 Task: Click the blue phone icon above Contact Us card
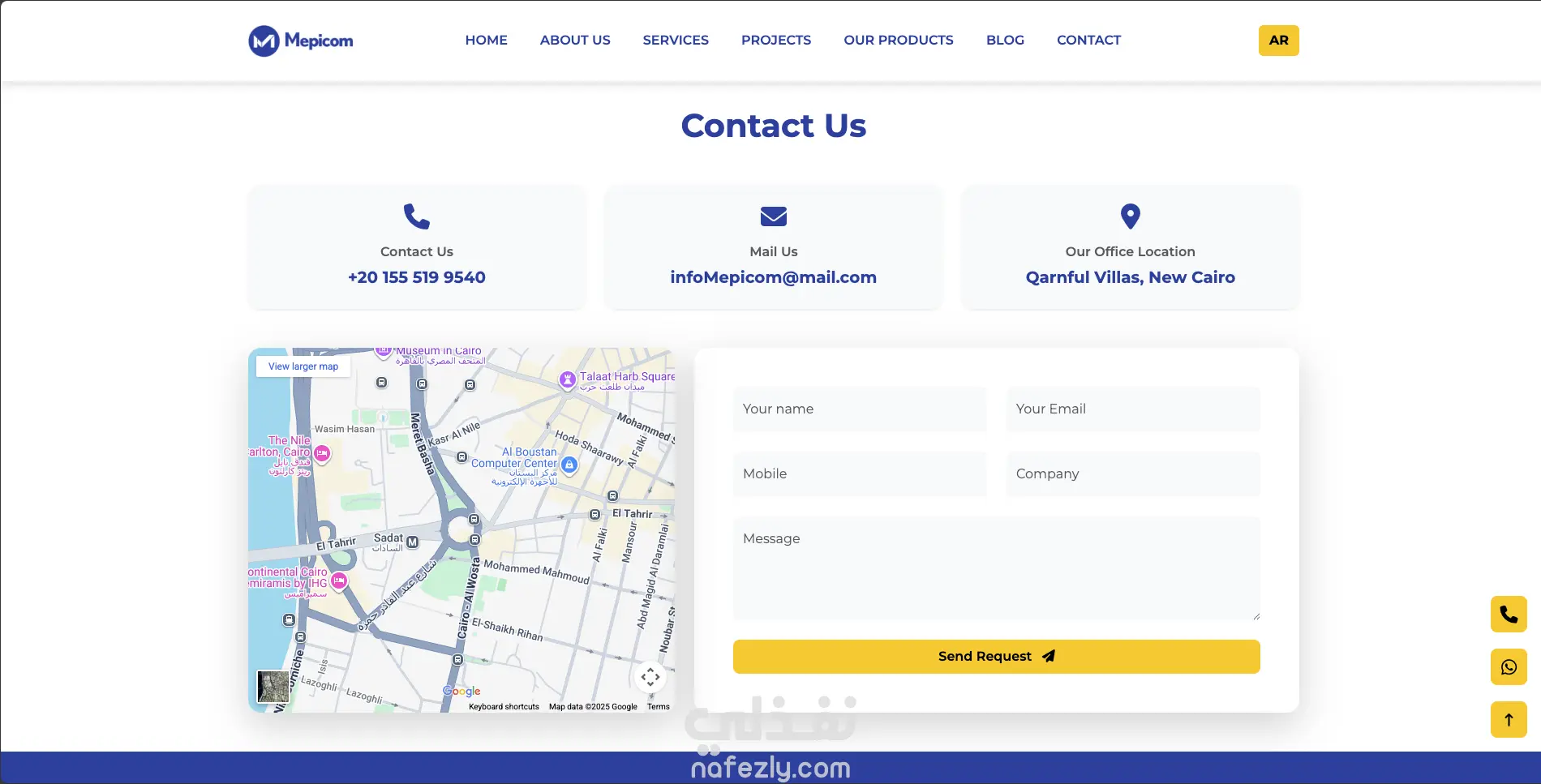[417, 216]
